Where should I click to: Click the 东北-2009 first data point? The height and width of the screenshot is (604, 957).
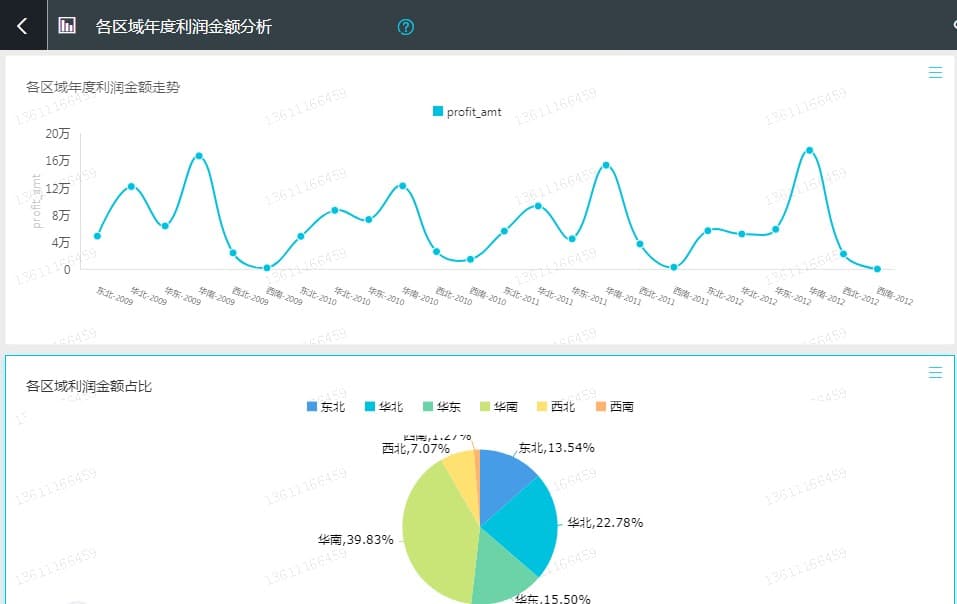click(98, 236)
